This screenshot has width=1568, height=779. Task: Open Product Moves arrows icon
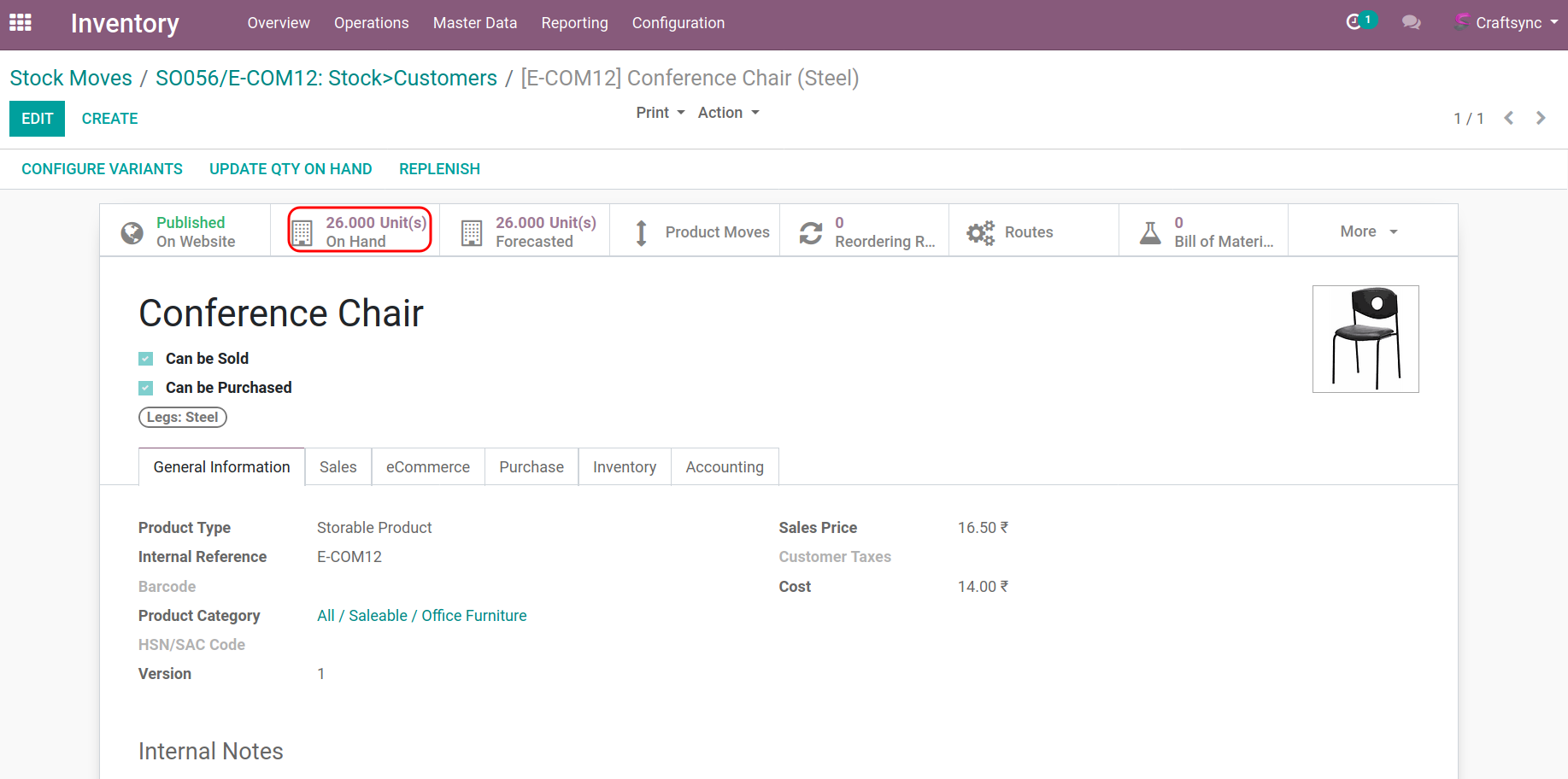[641, 232]
